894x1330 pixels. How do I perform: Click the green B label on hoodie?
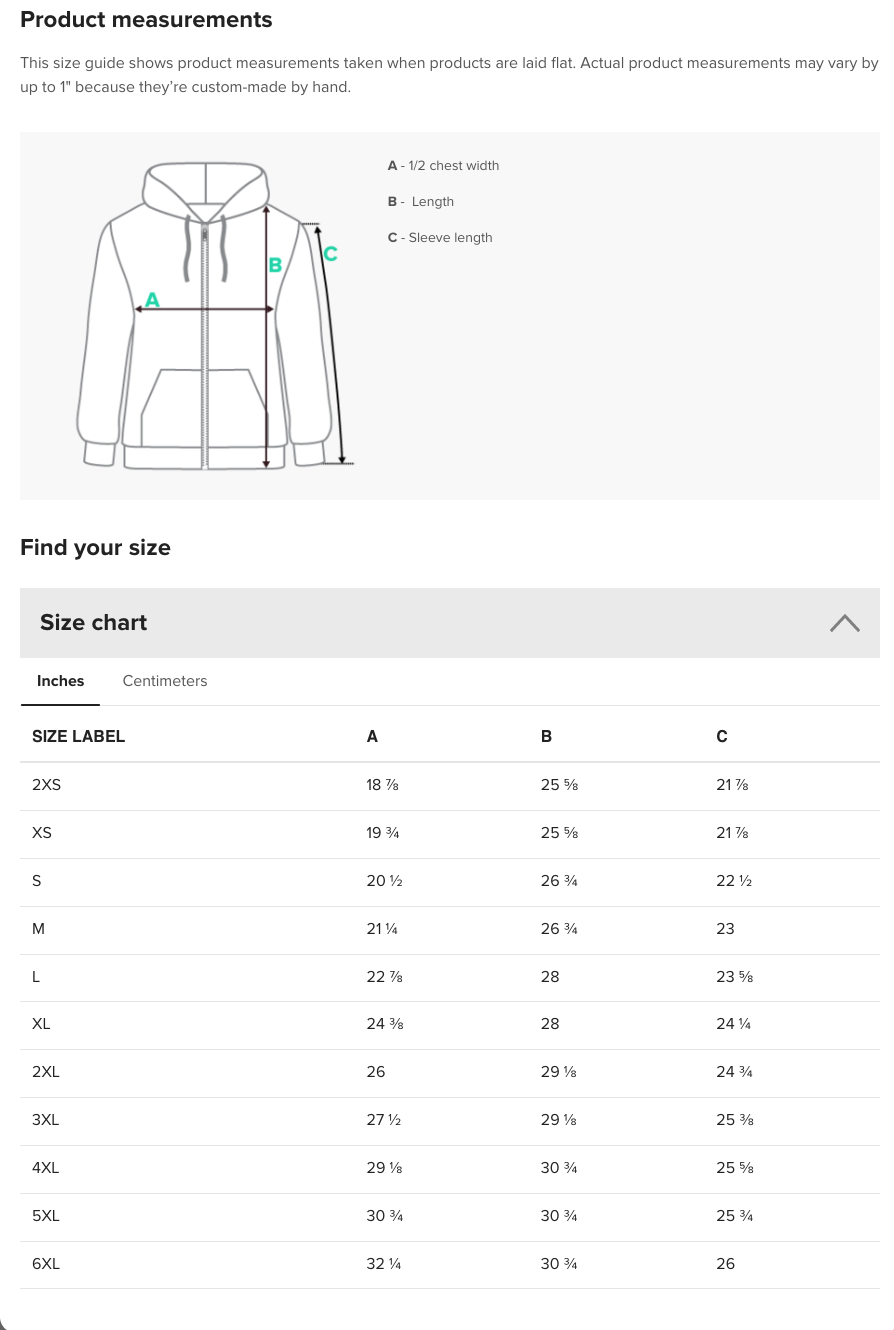tap(275, 265)
